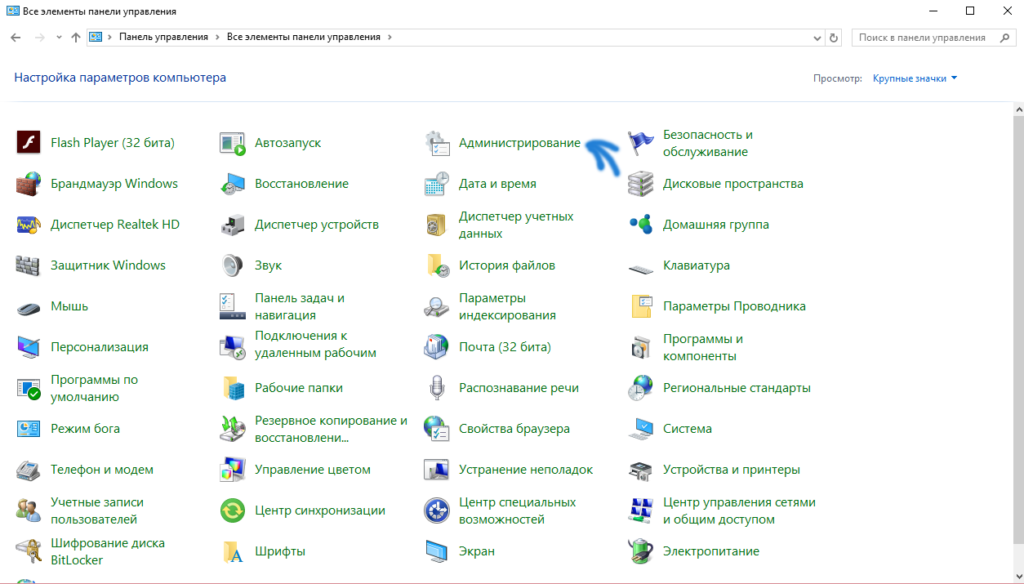Open Центр управления сетями и общим доступом
This screenshot has width=1024, height=584.
[x=739, y=510]
